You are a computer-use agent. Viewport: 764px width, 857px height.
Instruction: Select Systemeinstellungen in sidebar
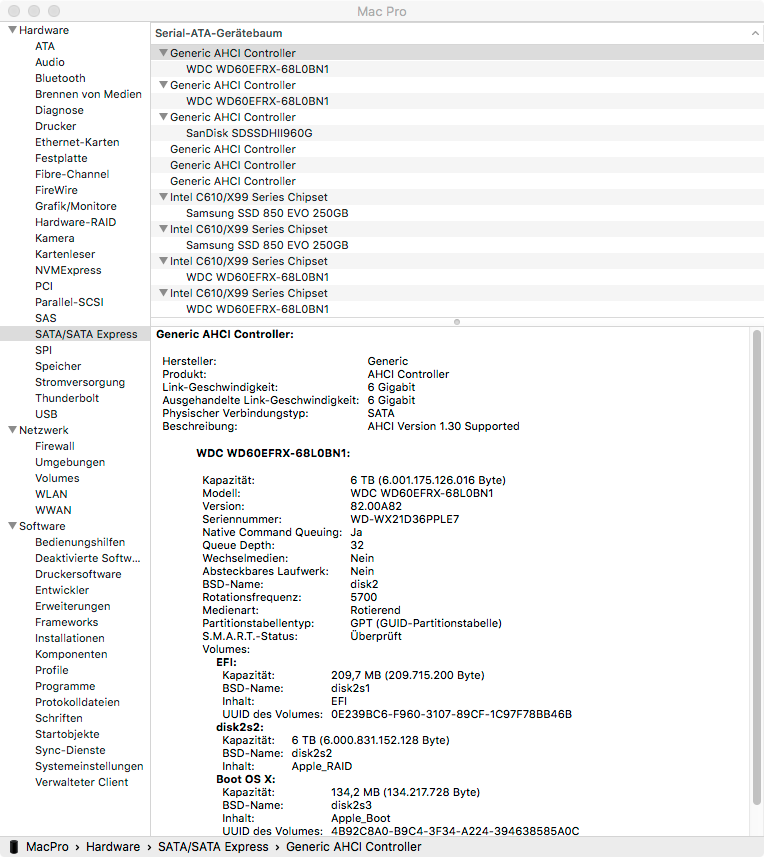coord(89,766)
